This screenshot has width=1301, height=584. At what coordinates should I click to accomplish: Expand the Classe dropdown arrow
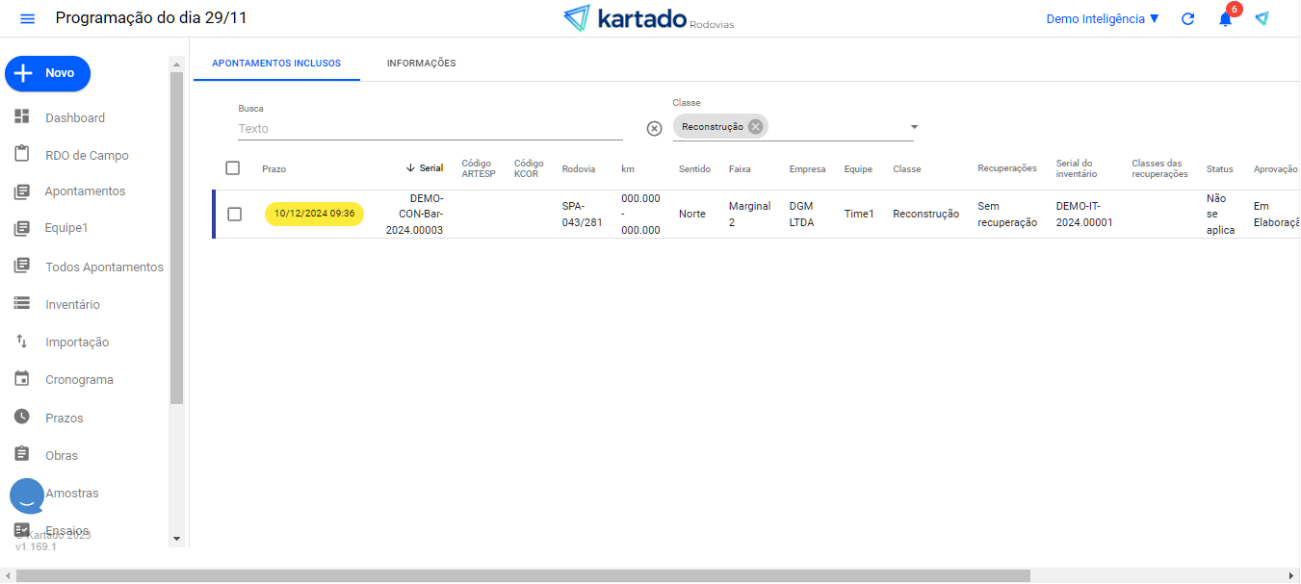coord(913,128)
